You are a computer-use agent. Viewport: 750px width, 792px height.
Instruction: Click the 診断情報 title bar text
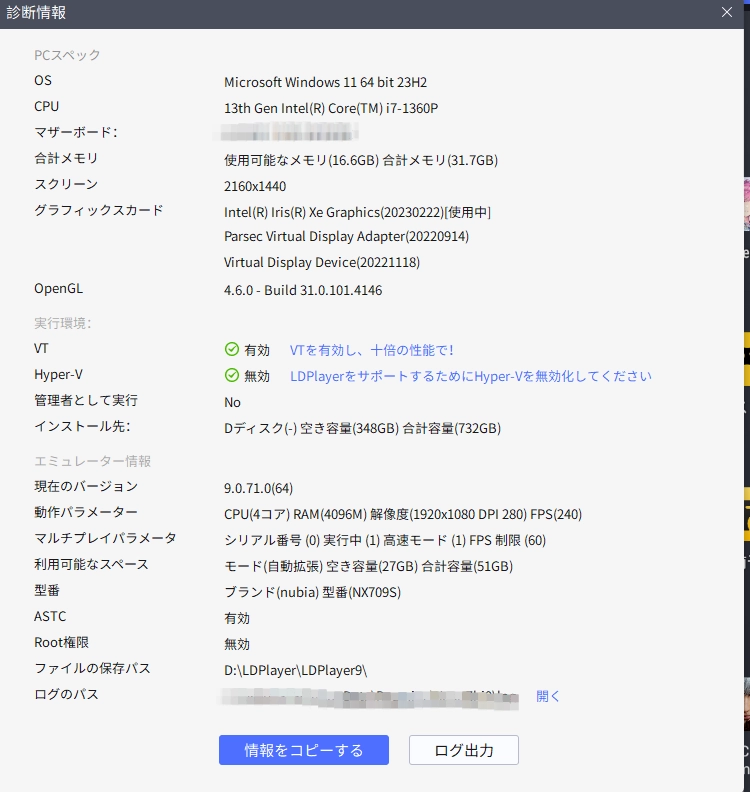[38, 13]
